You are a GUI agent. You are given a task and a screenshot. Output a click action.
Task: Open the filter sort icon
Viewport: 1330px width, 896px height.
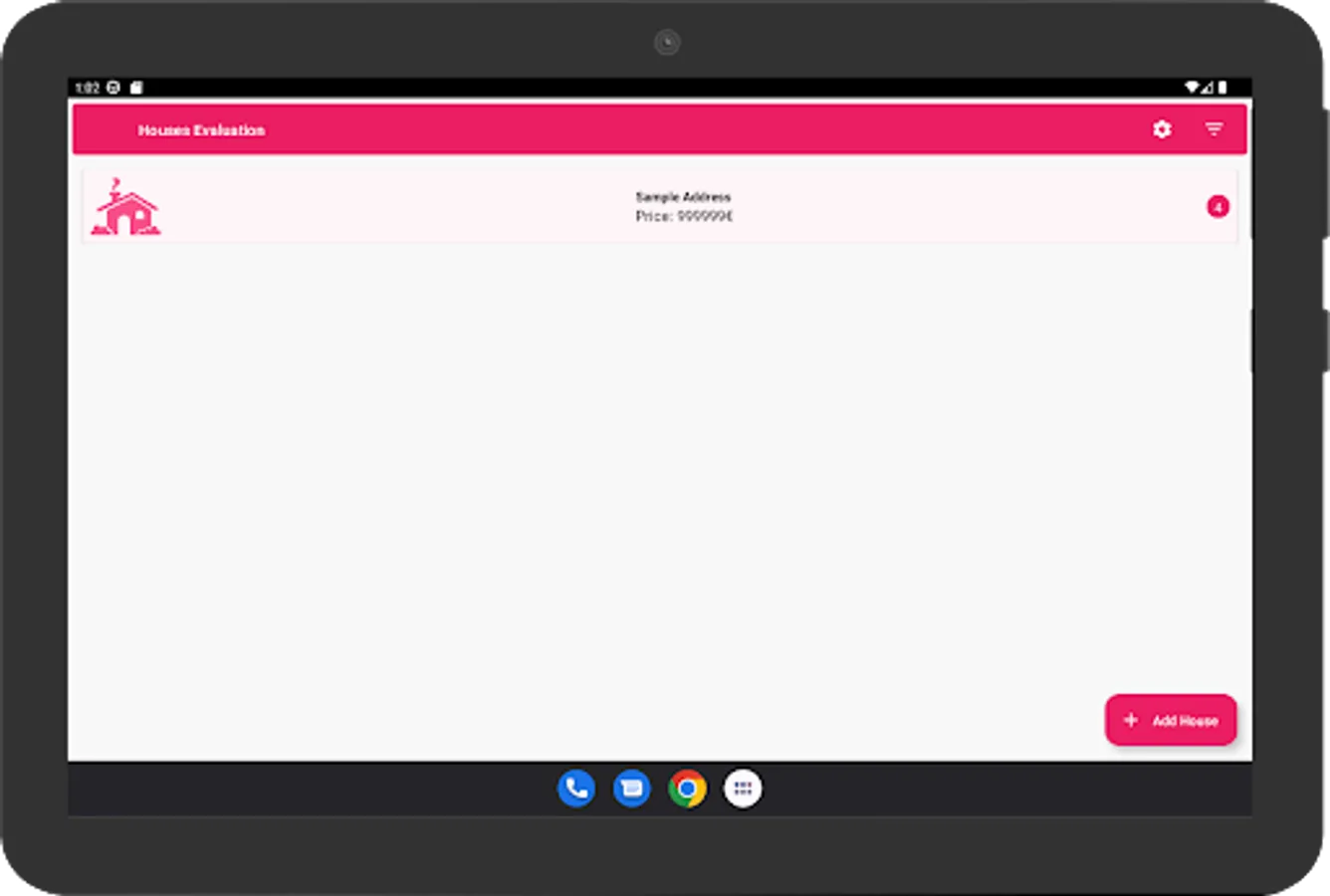[x=1214, y=129]
